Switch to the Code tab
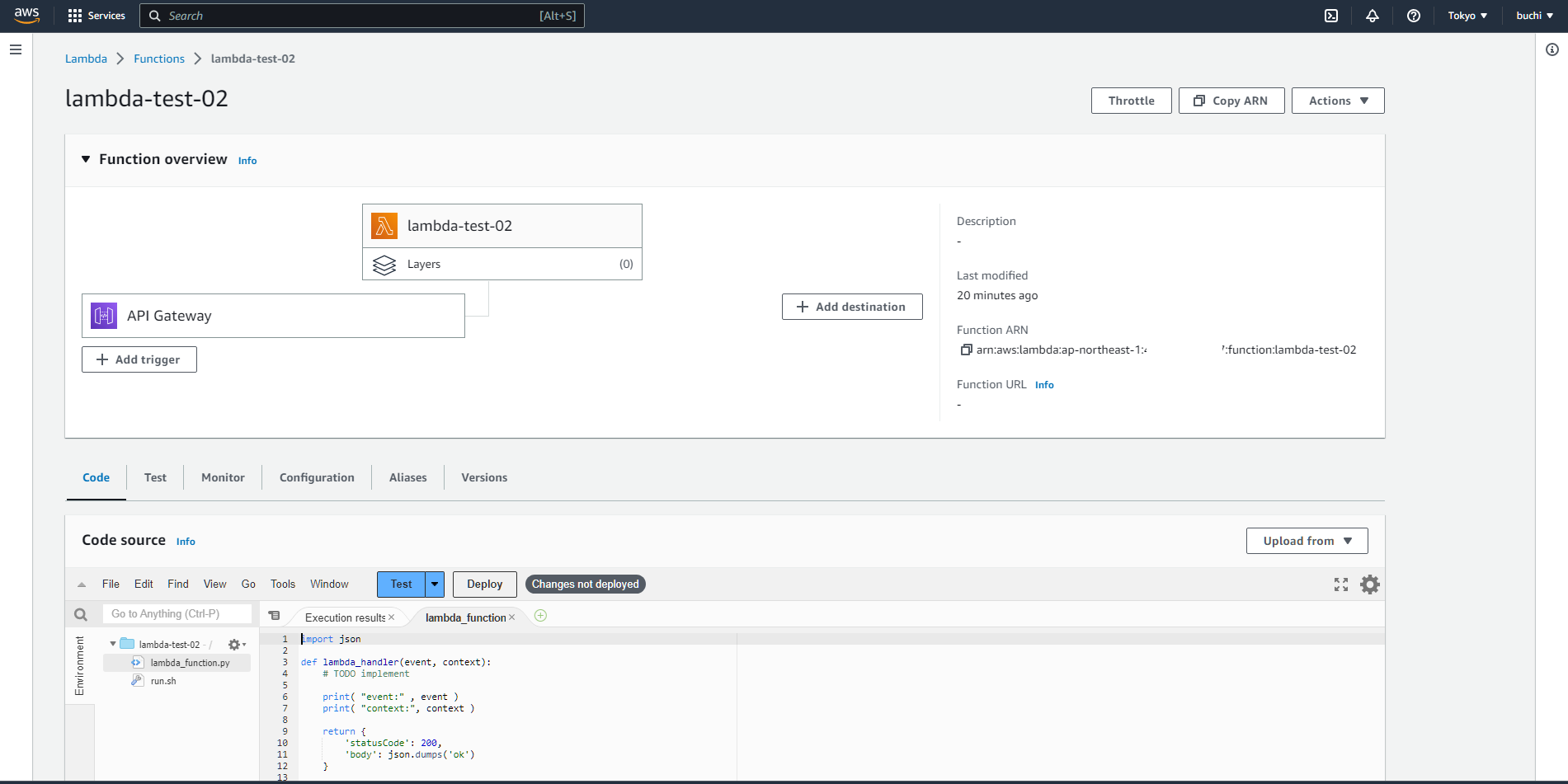This screenshot has height=784, width=1568. [96, 477]
